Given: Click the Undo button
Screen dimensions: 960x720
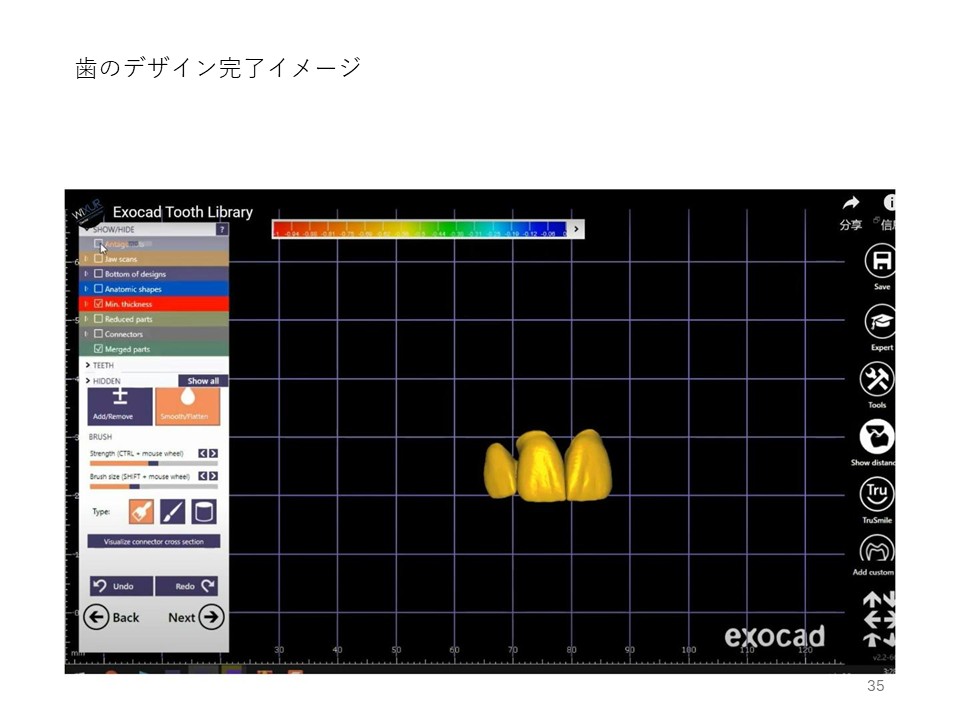Looking at the screenshot, I should pyautogui.click(x=120, y=586).
